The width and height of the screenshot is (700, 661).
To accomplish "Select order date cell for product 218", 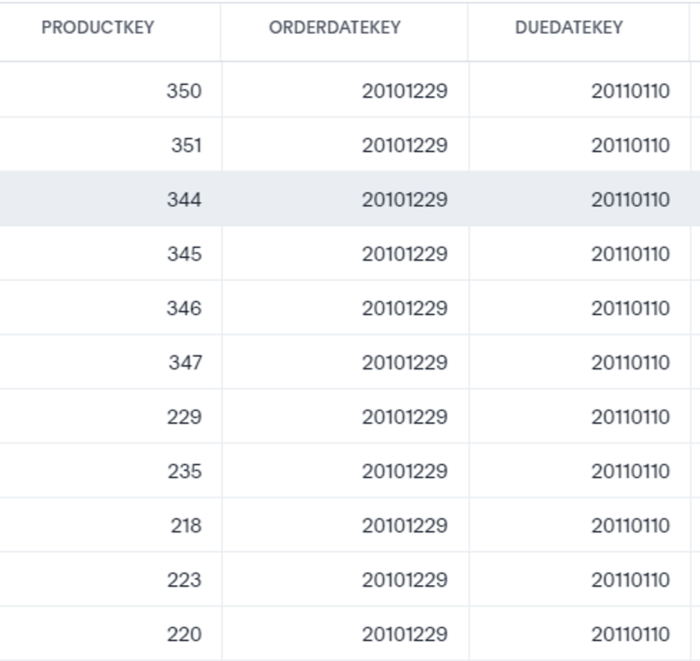I will (404, 525).
